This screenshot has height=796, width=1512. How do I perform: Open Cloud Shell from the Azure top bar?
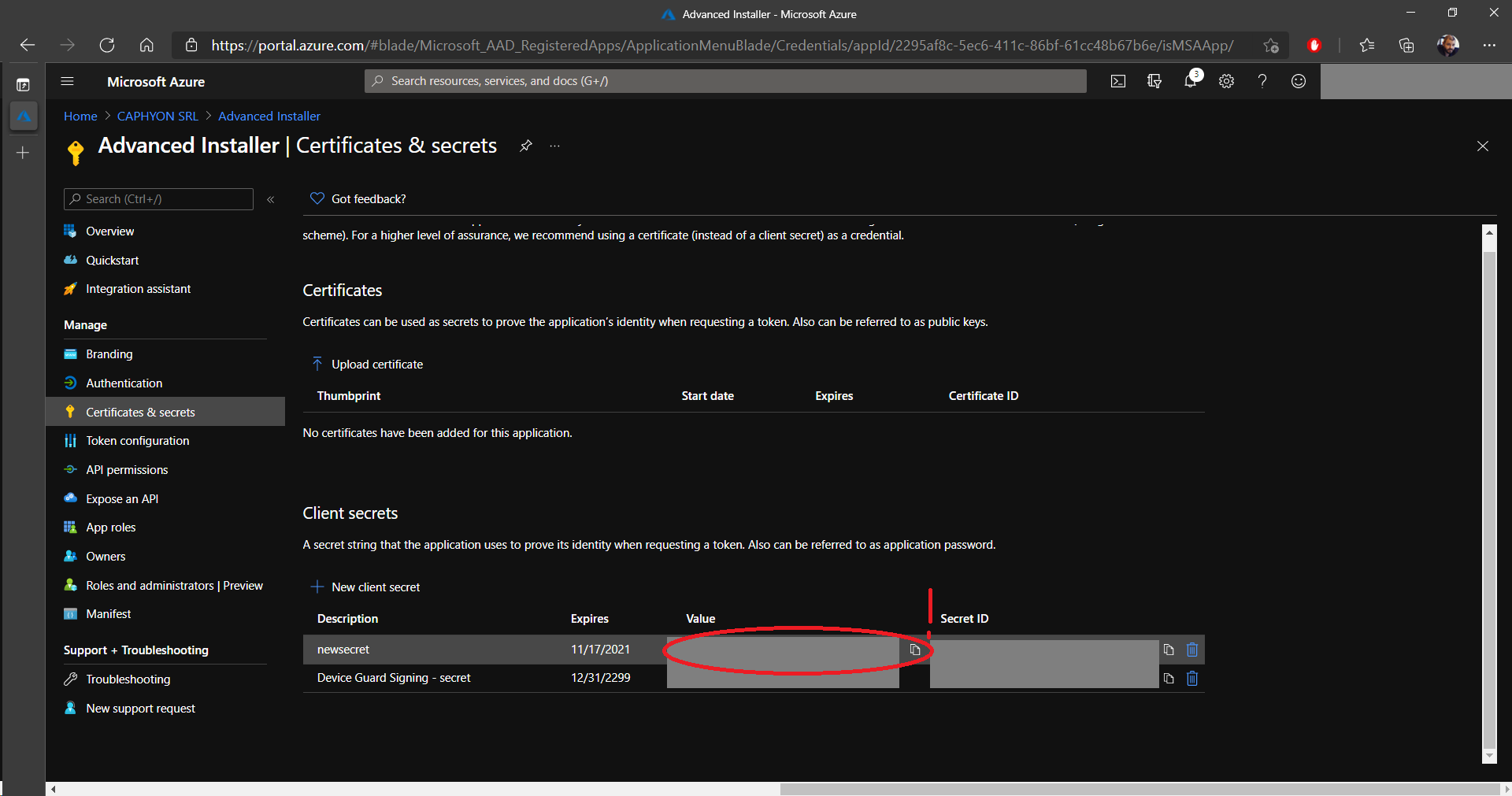click(x=1118, y=81)
